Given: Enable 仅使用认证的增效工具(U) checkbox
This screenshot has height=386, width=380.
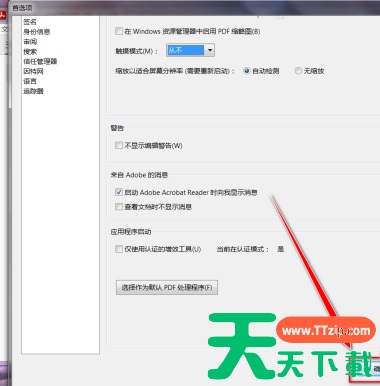Looking at the screenshot, I should coord(119,249).
